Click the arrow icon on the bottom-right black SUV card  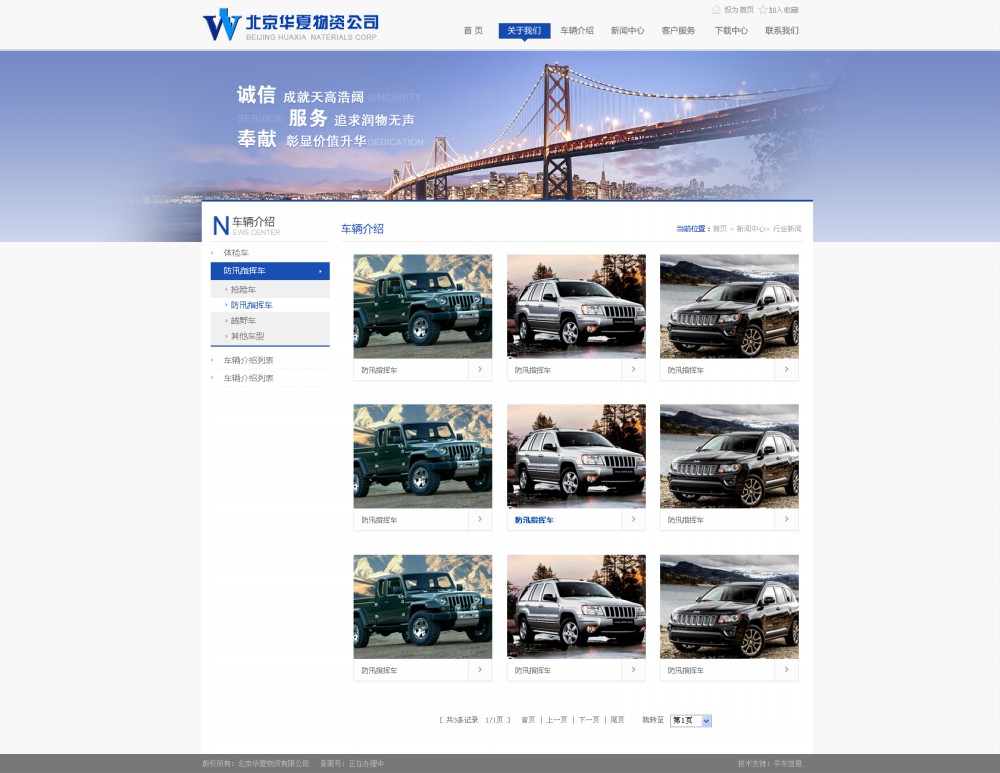pos(788,670)
